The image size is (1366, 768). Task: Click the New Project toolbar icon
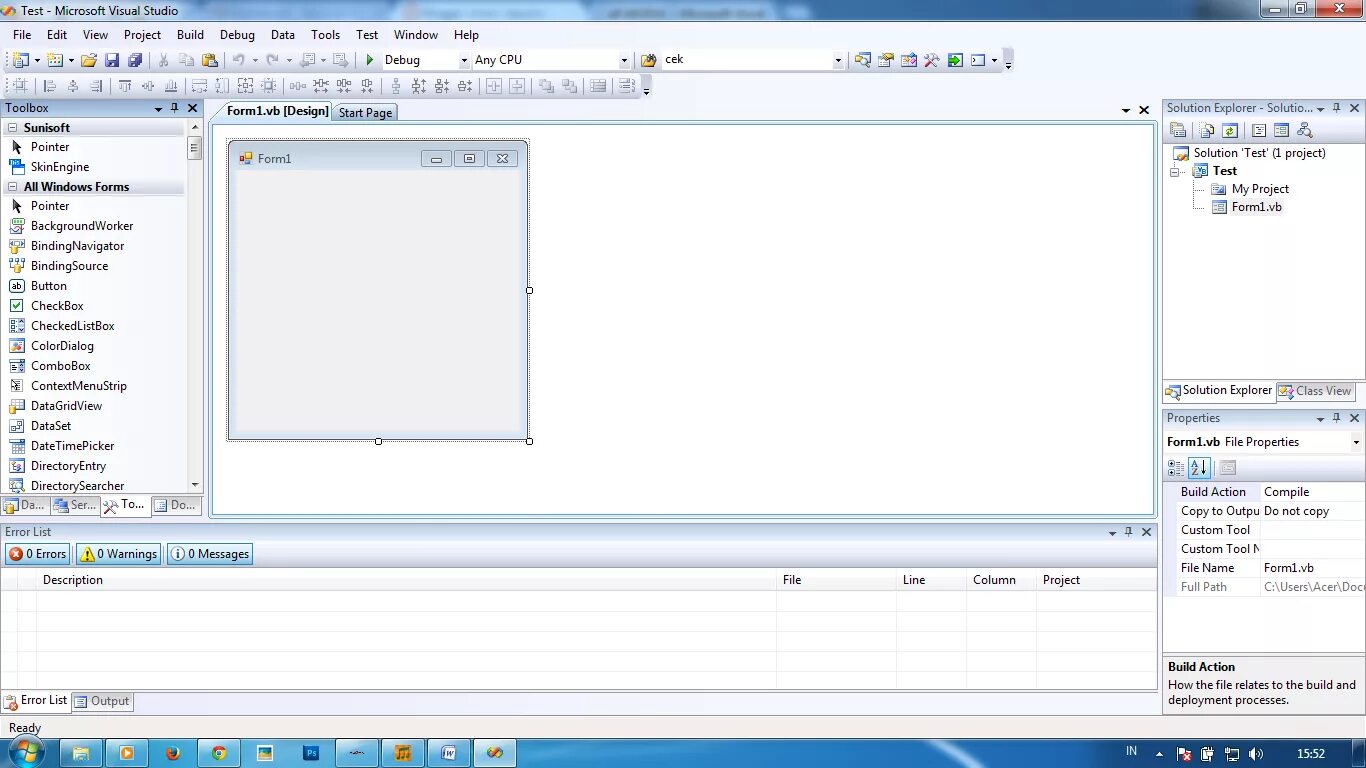[20, 60]
